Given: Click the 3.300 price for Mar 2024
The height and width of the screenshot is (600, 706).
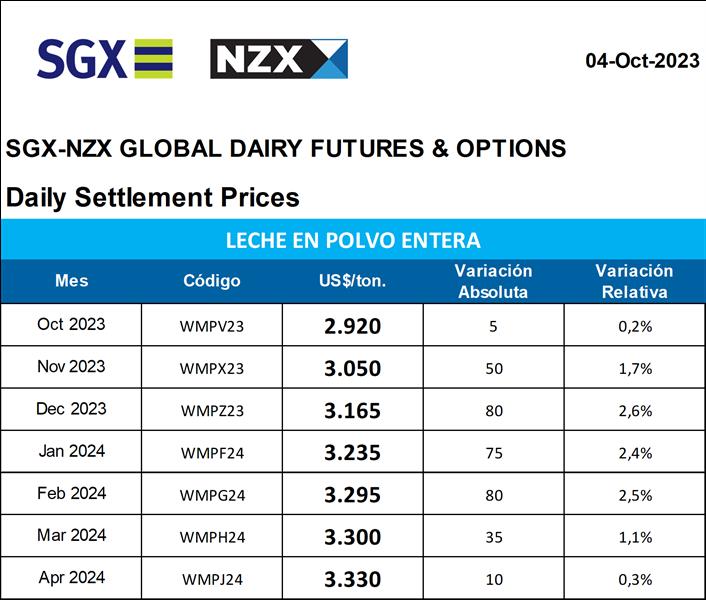Looking at the screenshot, I should tap(353, 537).
